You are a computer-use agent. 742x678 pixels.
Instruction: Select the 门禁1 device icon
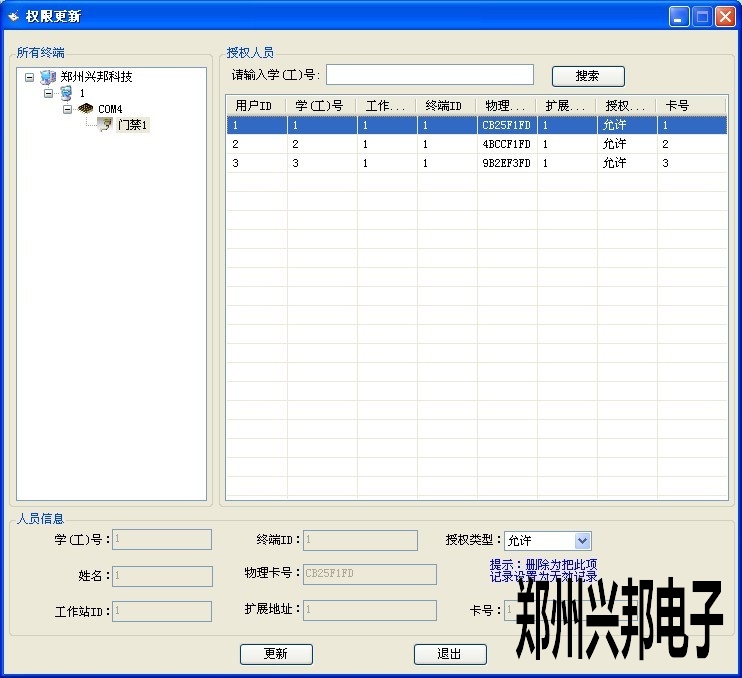(105, 125)
